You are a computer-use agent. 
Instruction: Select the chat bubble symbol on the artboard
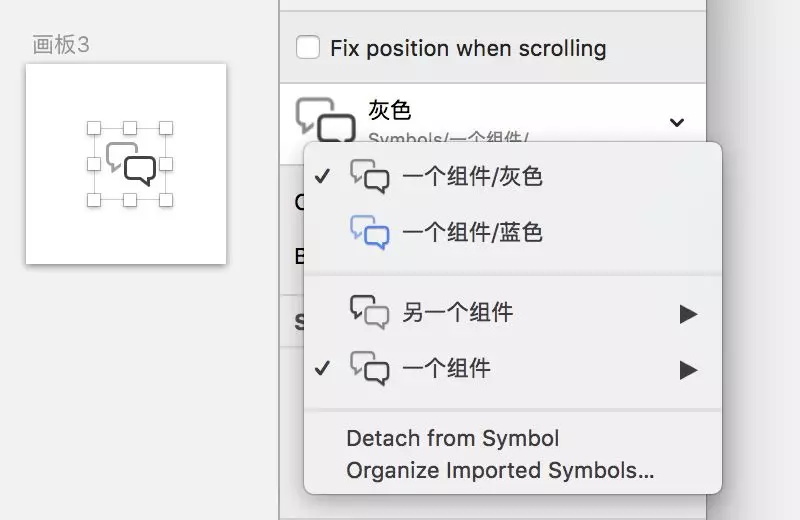point(131,164)
